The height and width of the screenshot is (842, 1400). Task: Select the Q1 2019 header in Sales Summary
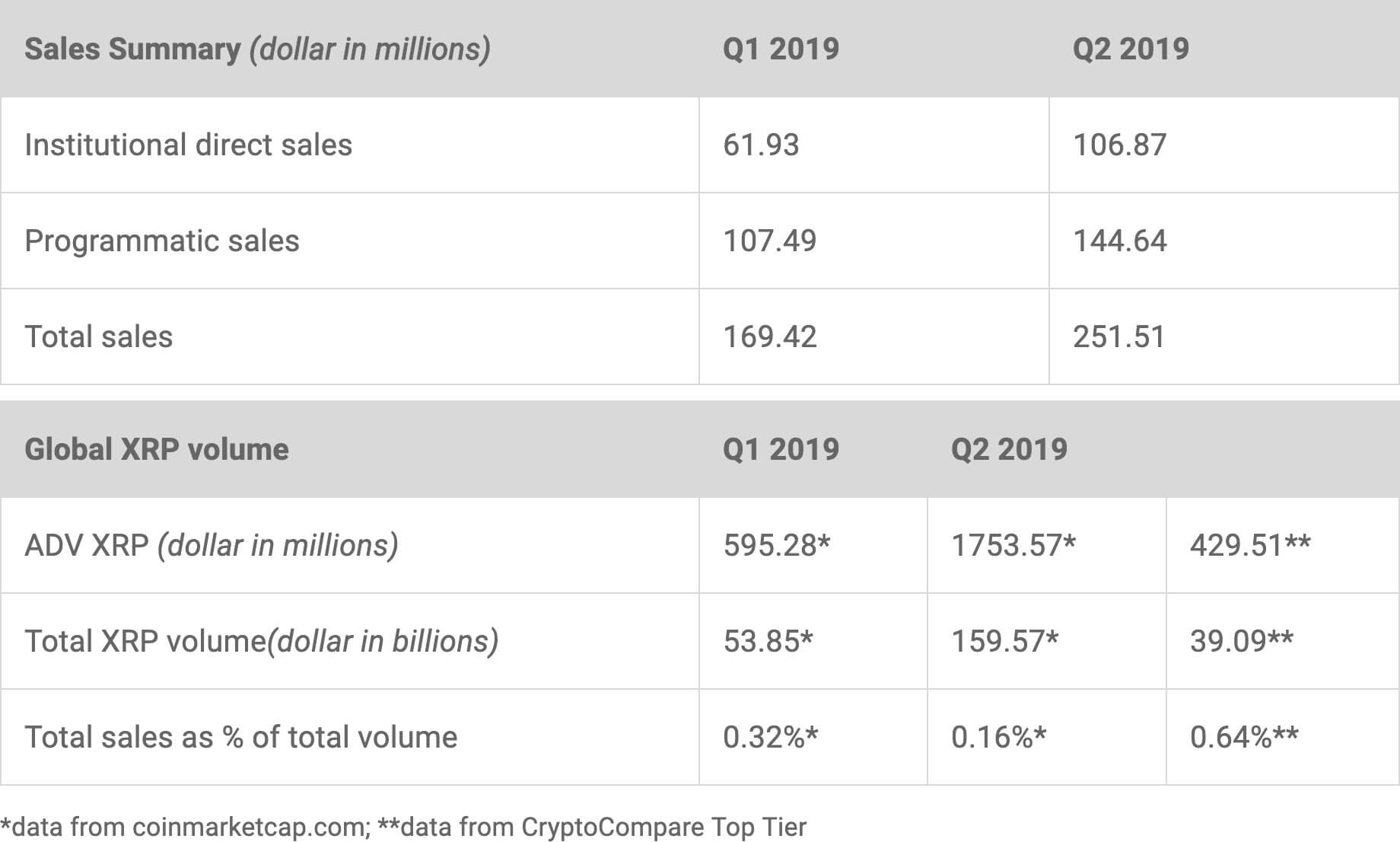pos(781,49)
